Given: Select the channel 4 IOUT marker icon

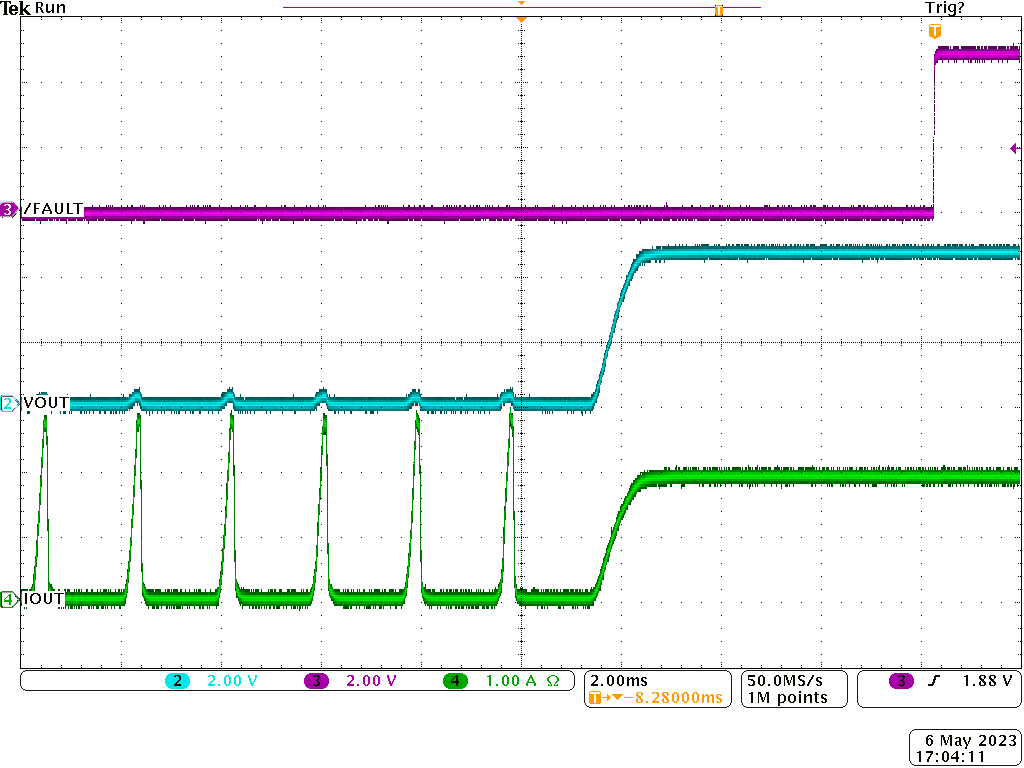Looking at the screenshot, I should pyautogui.click(x=8, y=599).
